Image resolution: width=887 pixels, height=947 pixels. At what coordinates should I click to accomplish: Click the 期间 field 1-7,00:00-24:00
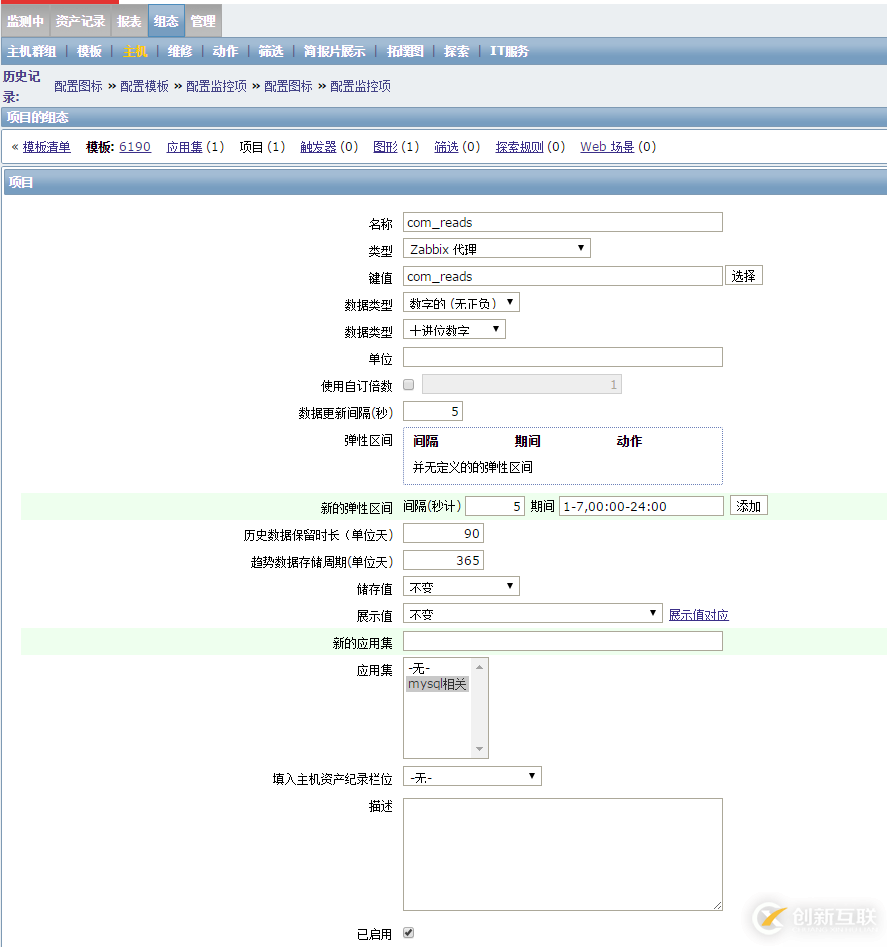pos(641,506)
